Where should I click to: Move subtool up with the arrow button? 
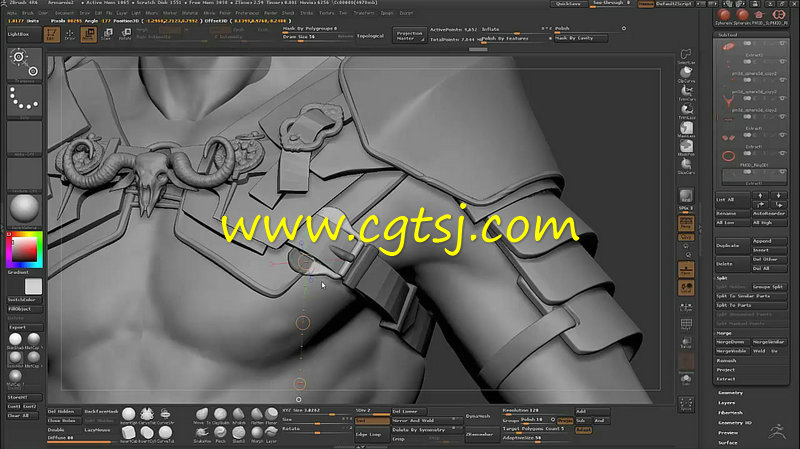[760, 195]
